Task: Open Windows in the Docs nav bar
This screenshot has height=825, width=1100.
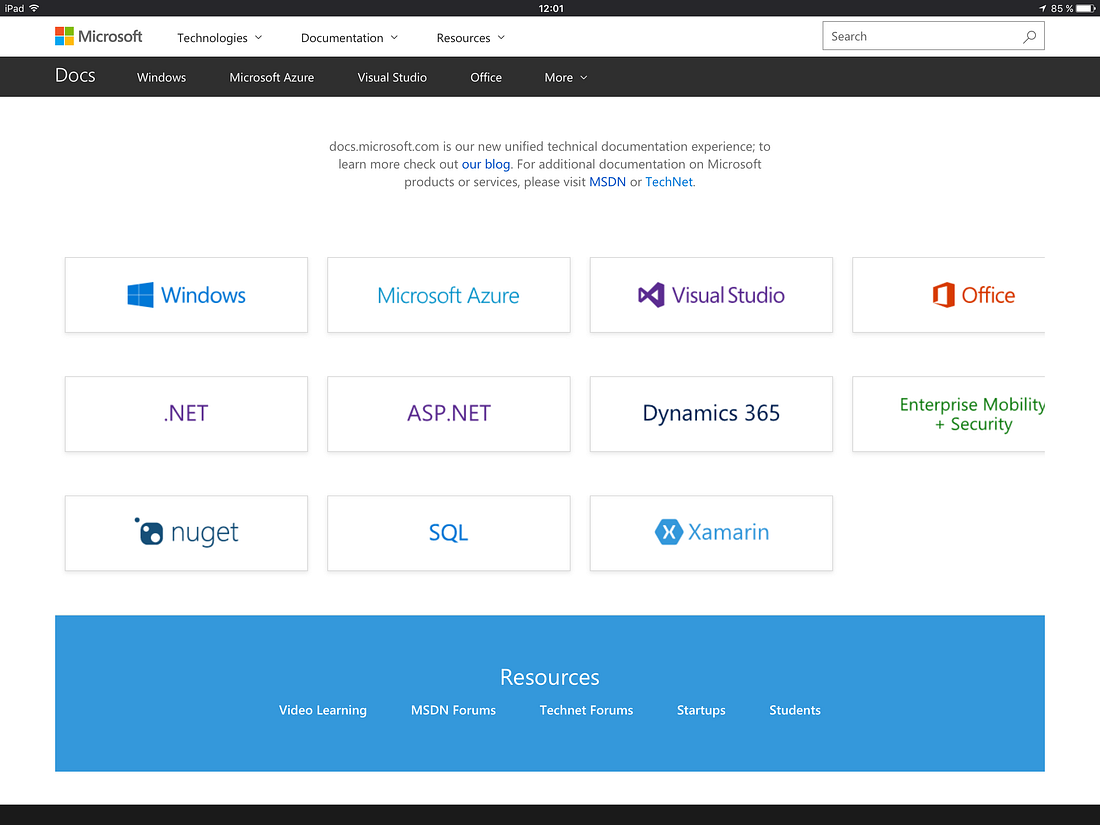Action: tap(161, 77)
